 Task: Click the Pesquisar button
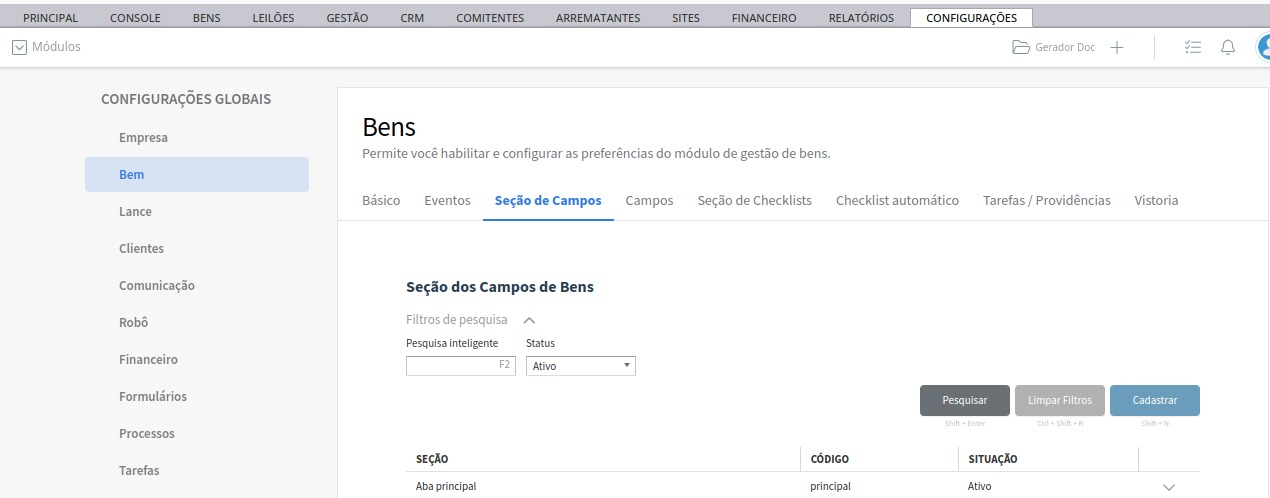965,400
